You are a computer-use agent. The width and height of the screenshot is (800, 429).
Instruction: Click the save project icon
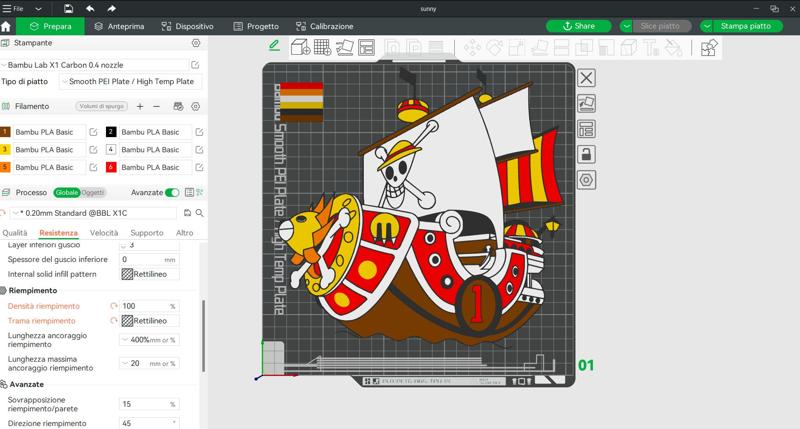pyautogui.click(x=68, y=9)
